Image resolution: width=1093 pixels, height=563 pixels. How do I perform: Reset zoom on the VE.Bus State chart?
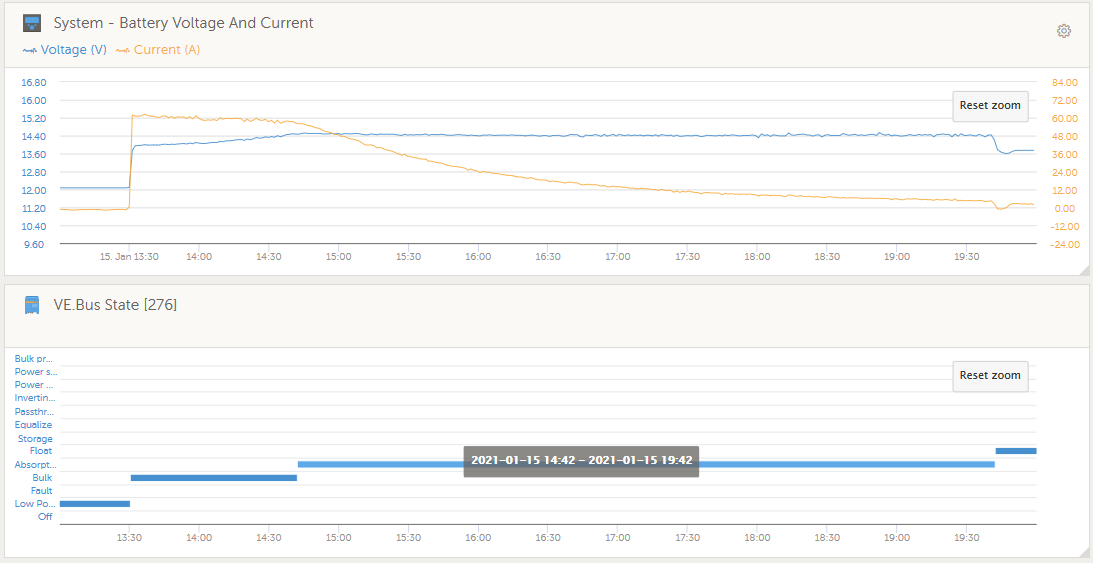coord(990,375)
